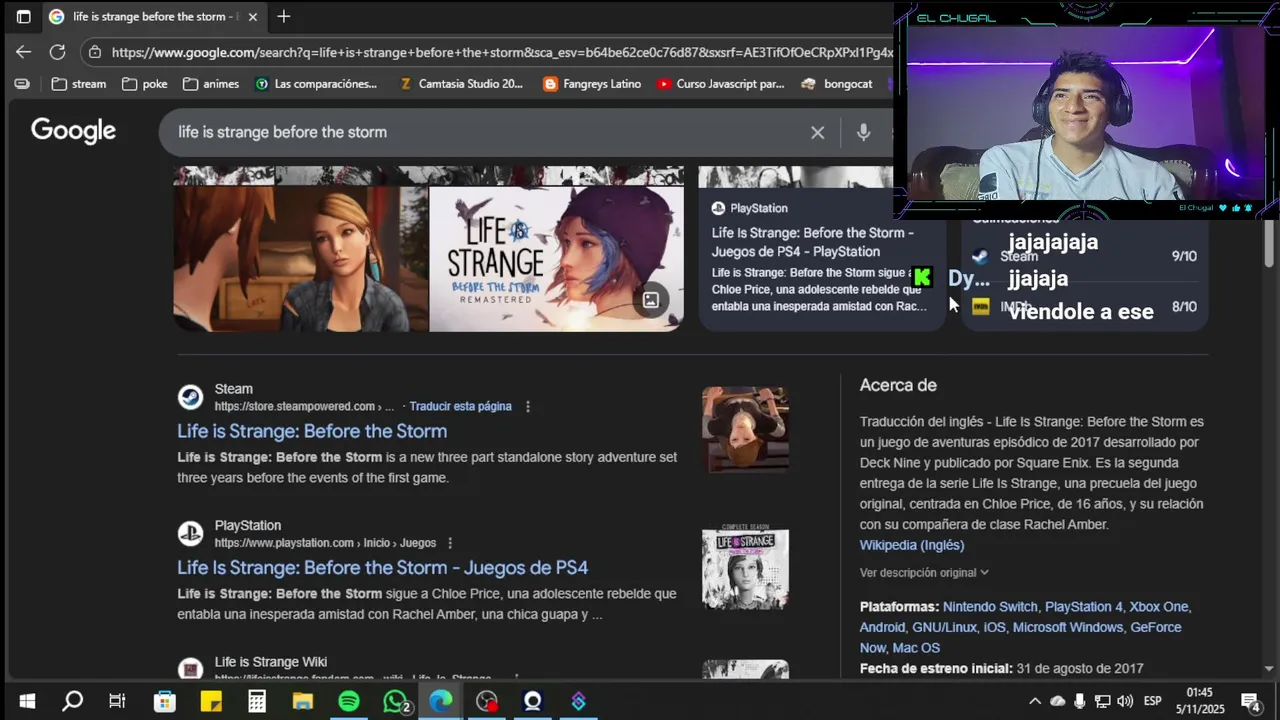The height and width of the screenshot is (720, 1280).
Task: Open 'Curso Javascript par...' bookmark
Action: pyautogui.click(x=721, y=84)
